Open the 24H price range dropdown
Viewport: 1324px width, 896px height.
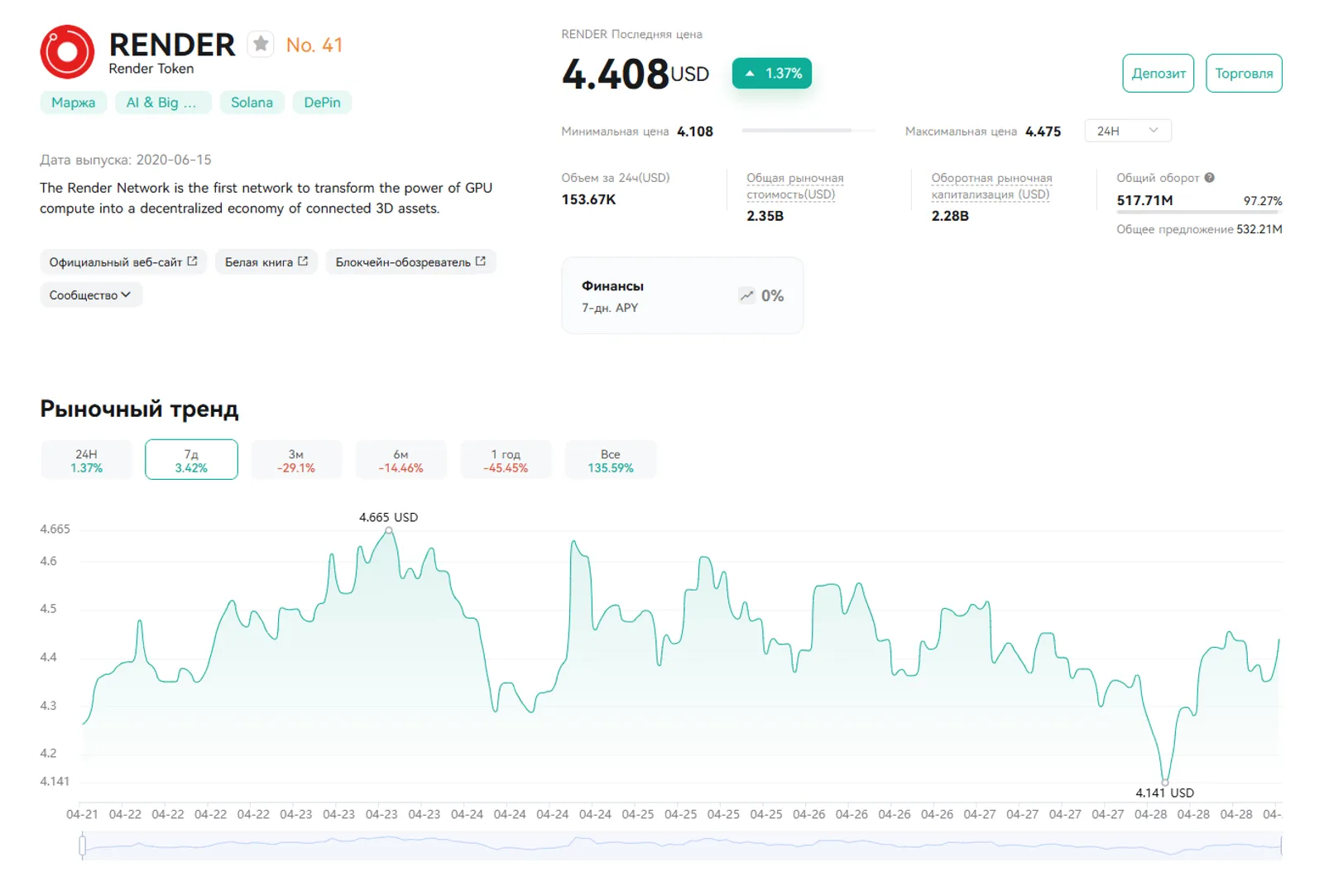1127,131
